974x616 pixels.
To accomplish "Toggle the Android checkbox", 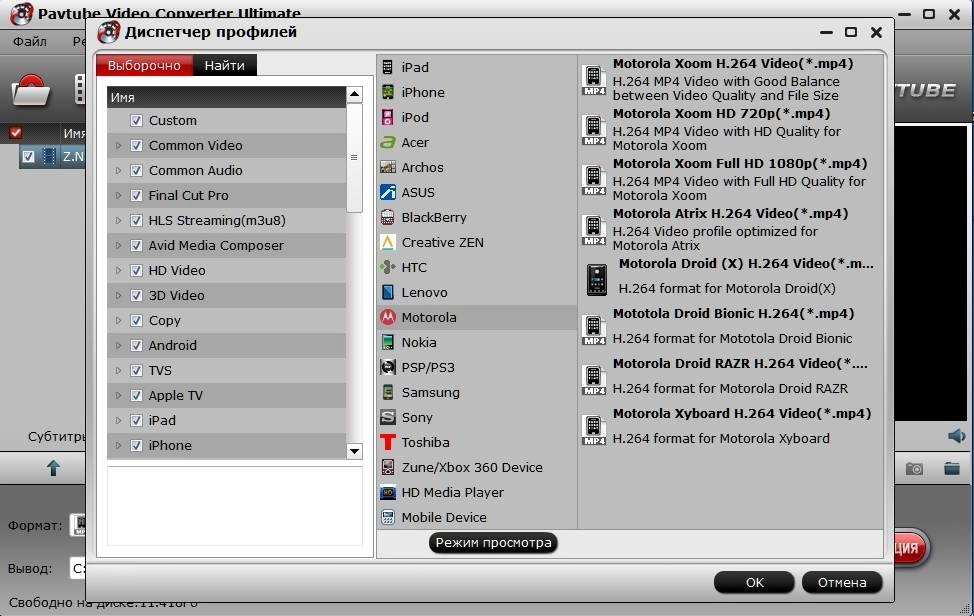I will click(136, 345).
